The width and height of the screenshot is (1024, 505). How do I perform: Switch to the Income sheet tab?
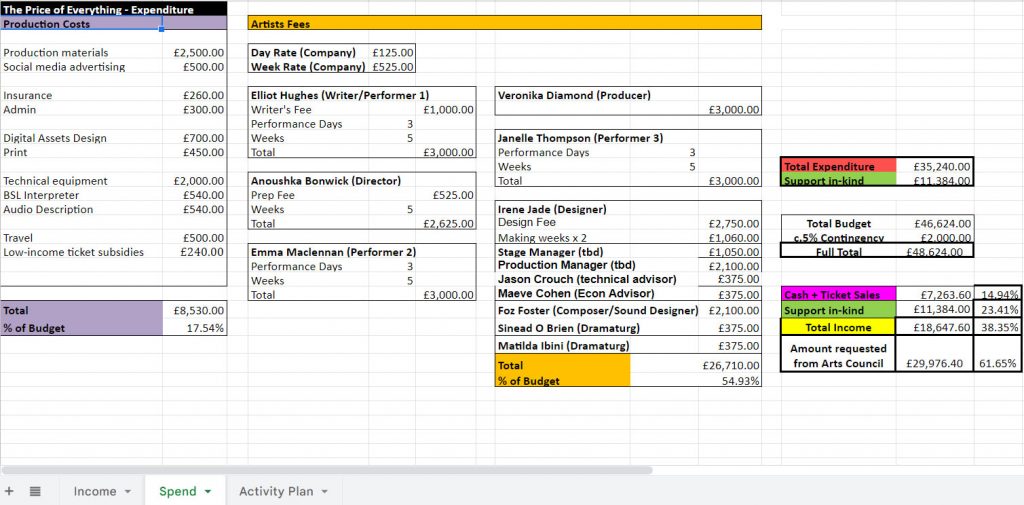click(x=94, y=491)
